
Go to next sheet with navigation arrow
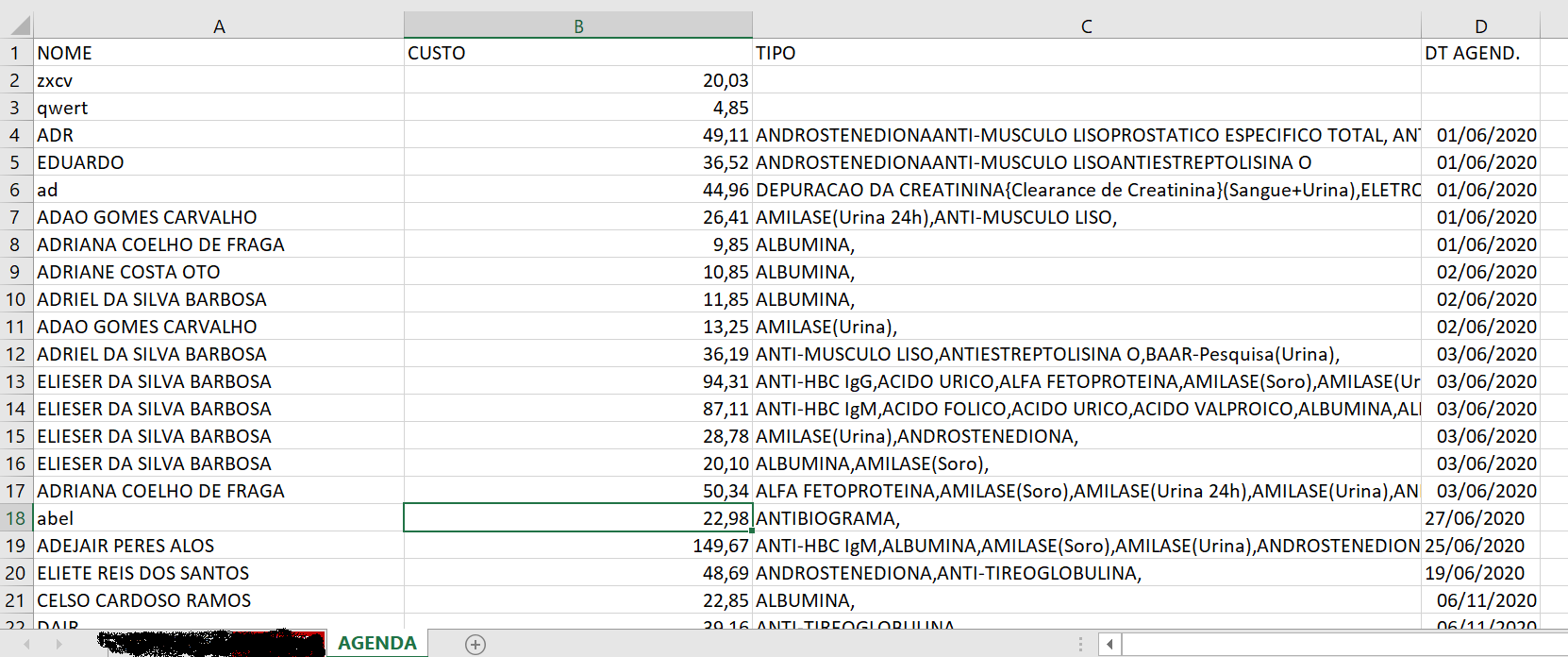pos(58,645)
